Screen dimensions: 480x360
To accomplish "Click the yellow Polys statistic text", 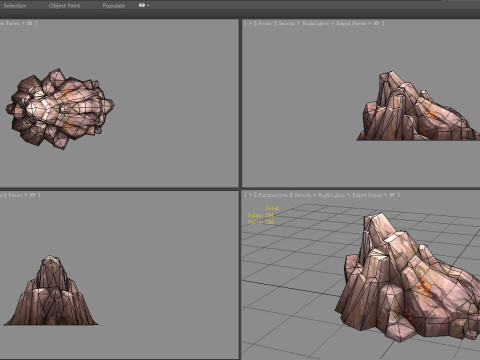I will pos(260,215).
